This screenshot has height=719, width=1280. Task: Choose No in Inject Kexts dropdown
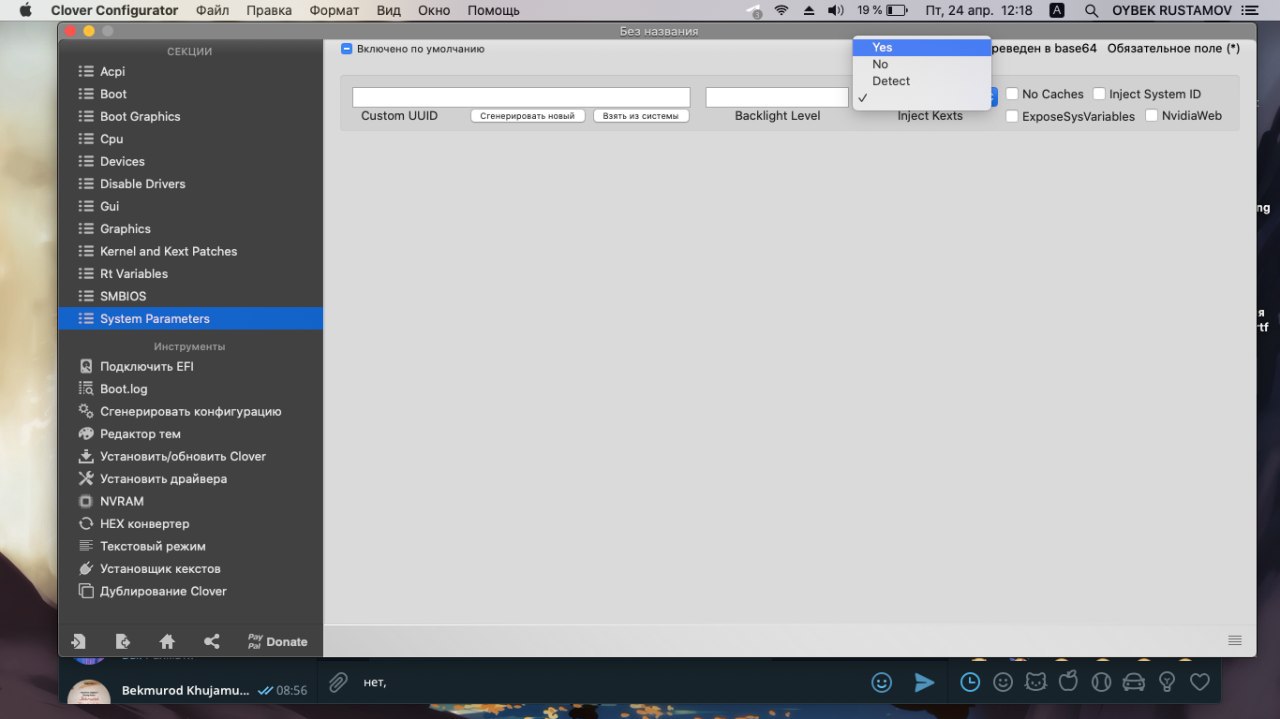(x=922, y=64)
